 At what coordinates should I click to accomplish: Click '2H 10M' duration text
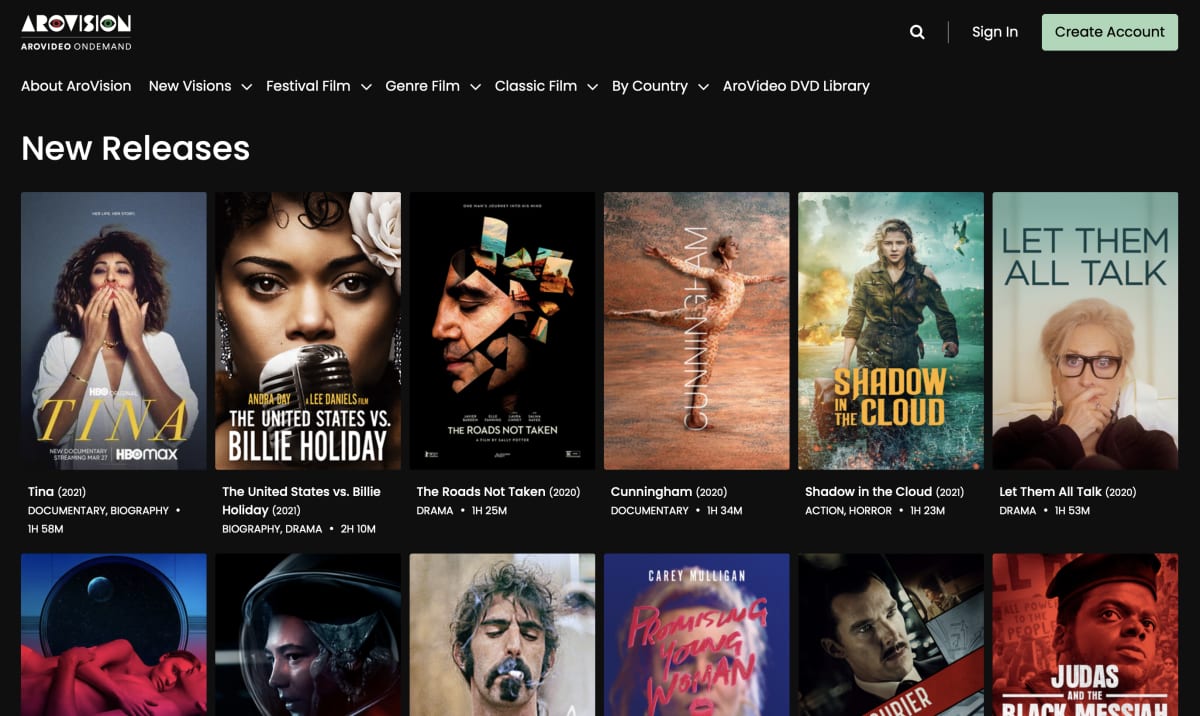358,529
